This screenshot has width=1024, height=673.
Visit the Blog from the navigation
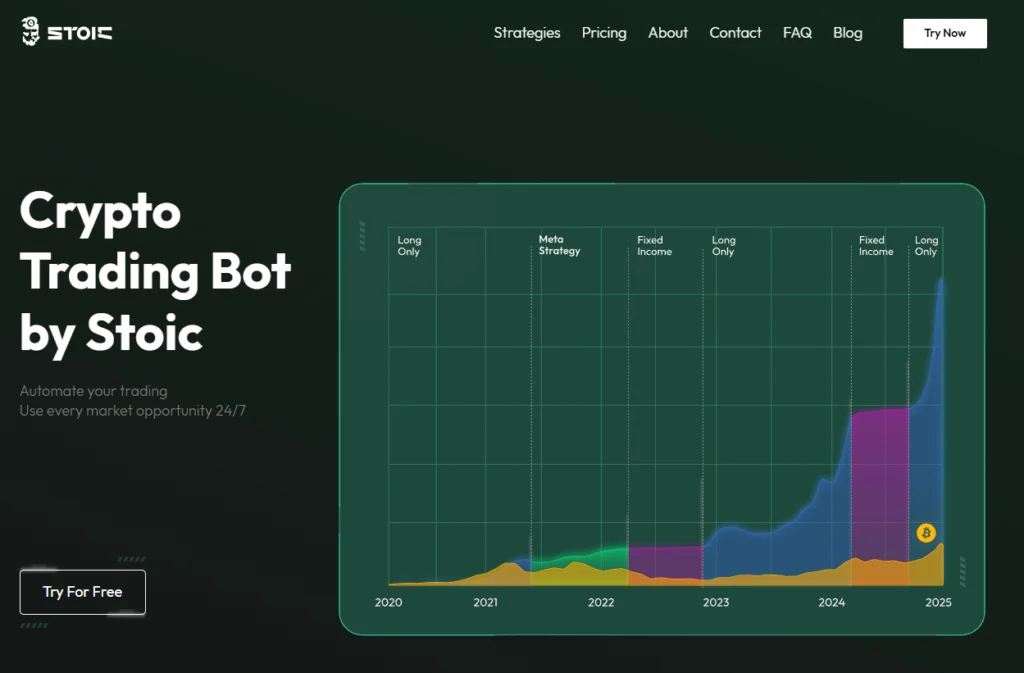click(x=847, y=33)
